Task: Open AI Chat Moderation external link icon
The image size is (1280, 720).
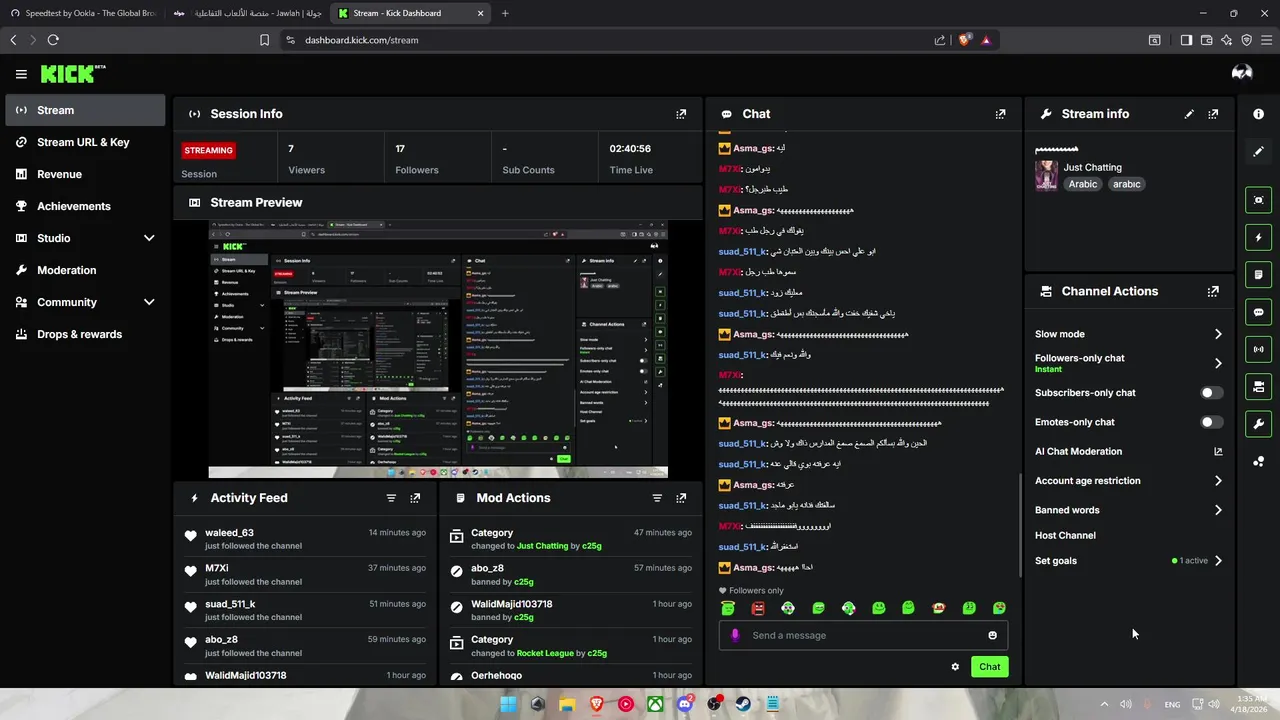Action: (x=1218, y=452)
